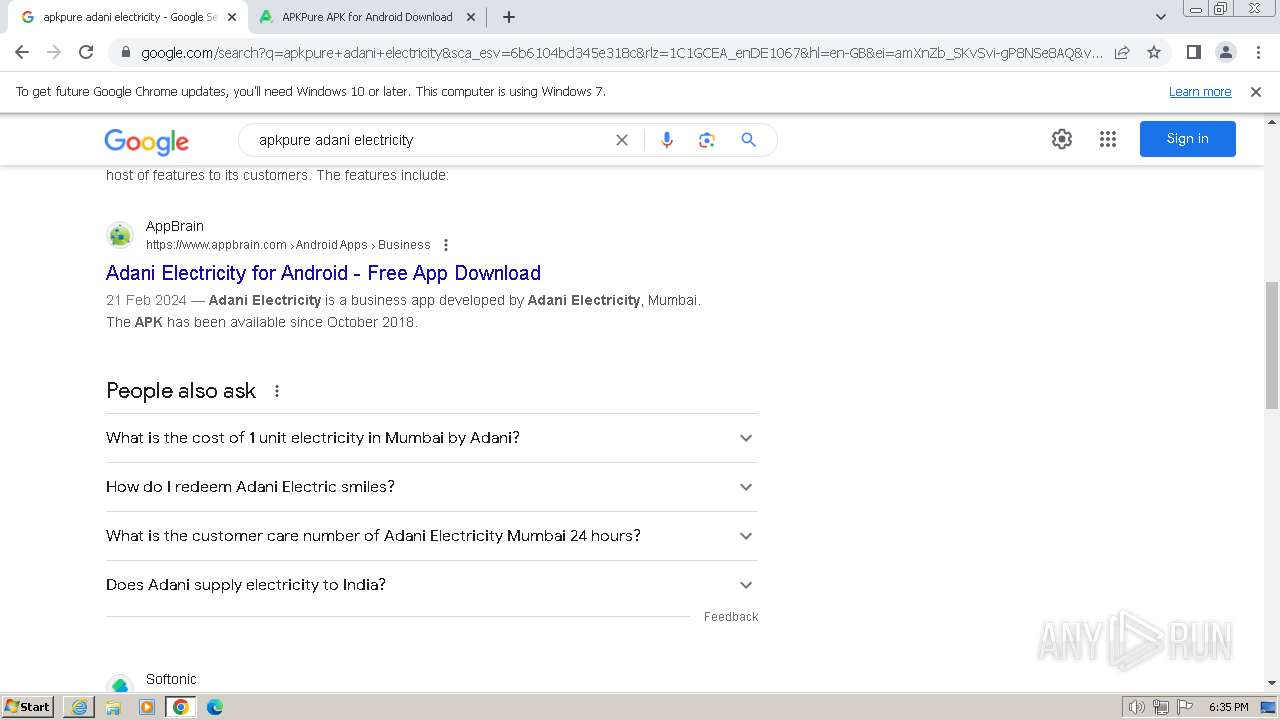1280x720 pixels.
Task: Open Windows Explorer from taskbar
Action: (x=113, y=707)
